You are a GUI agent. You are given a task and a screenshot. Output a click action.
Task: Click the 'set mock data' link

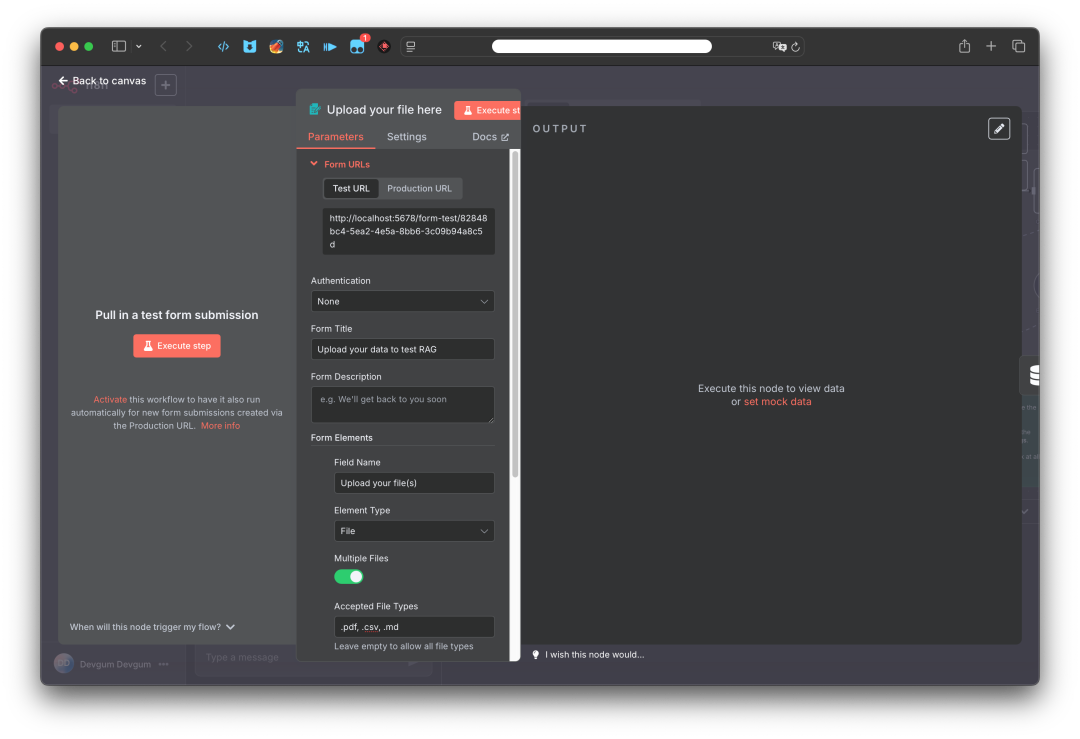point(777,402)
